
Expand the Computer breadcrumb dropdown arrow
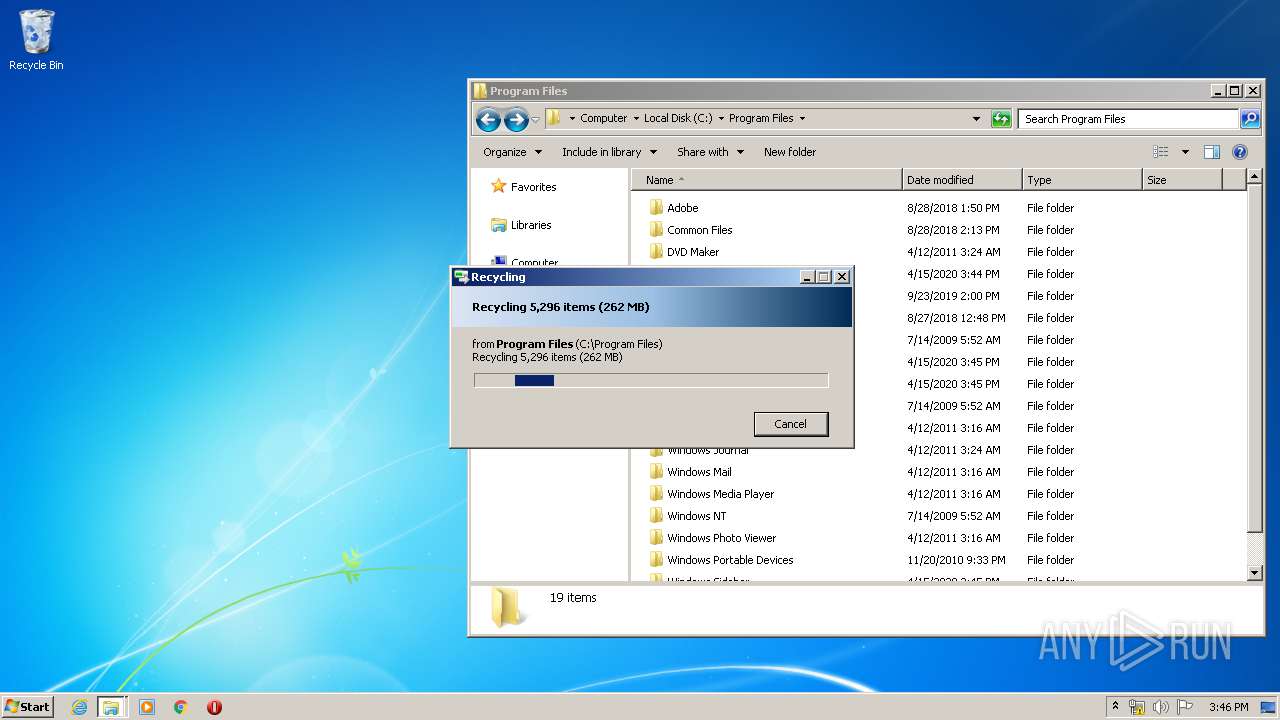click(636, 118)
